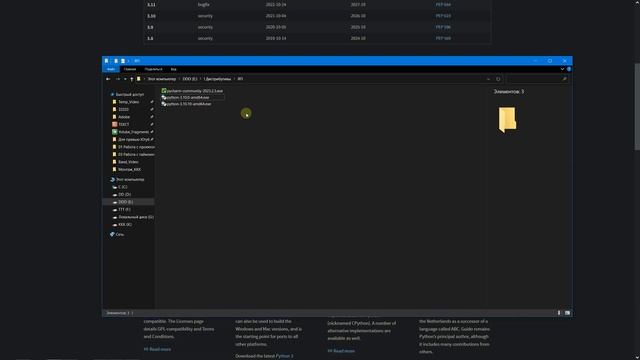
Task: Click the browser page vertical scrollbar thumb
Action: pos(637,107)
